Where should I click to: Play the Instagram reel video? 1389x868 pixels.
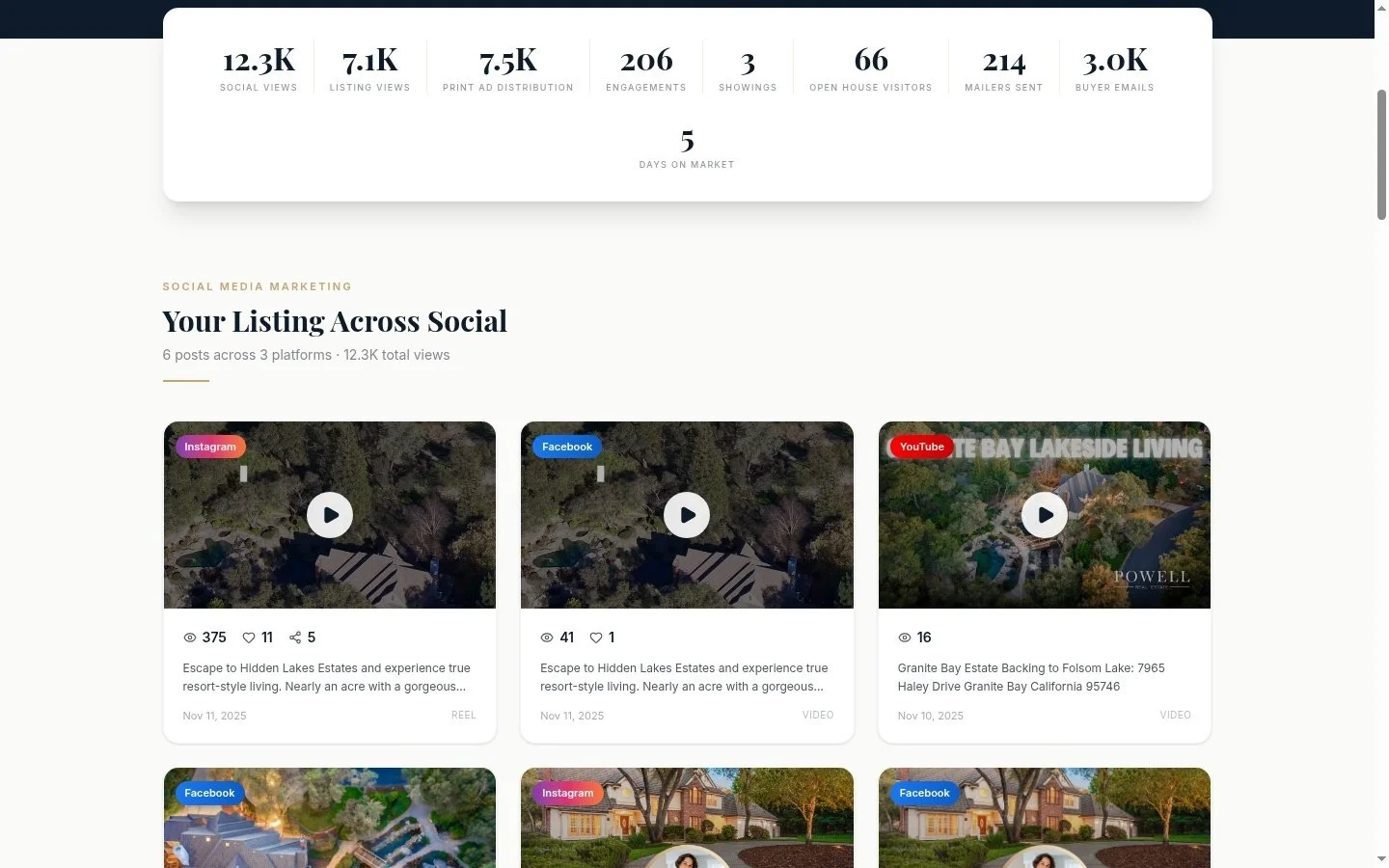click(x=330, y=515)
